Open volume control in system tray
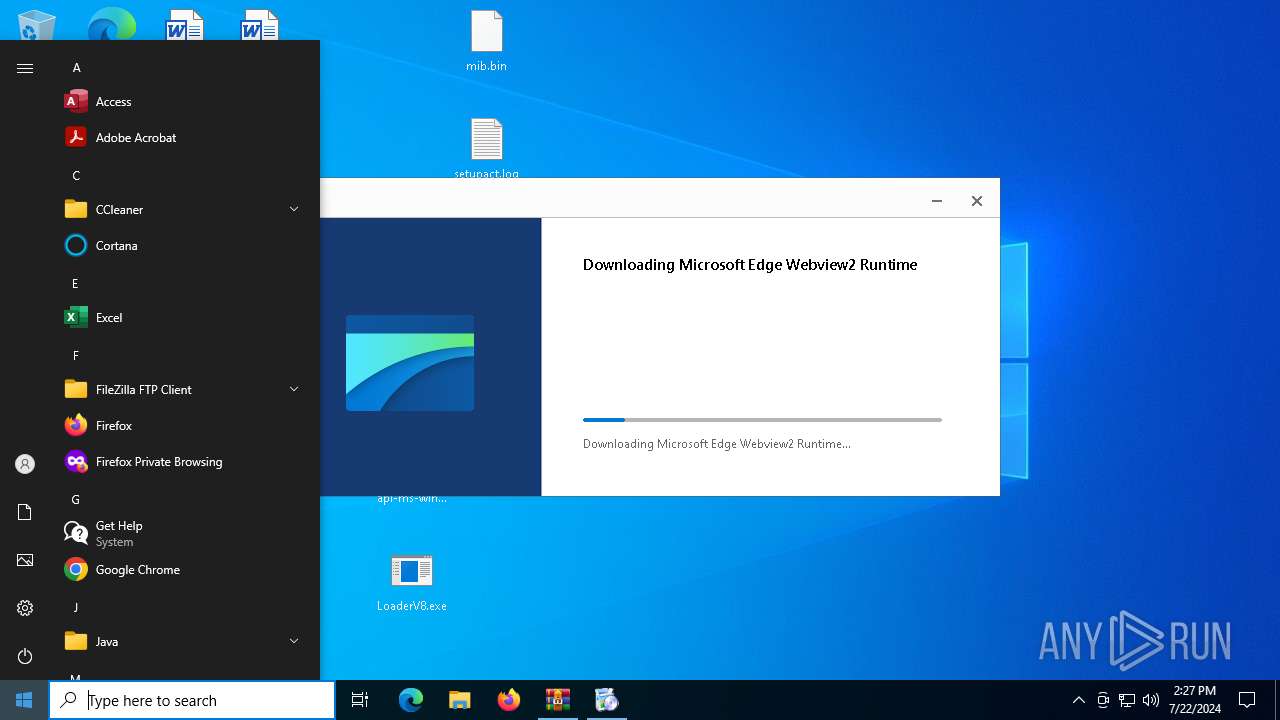Image resolution: width=1280 pixels, height=720 pixels. 1151,700
